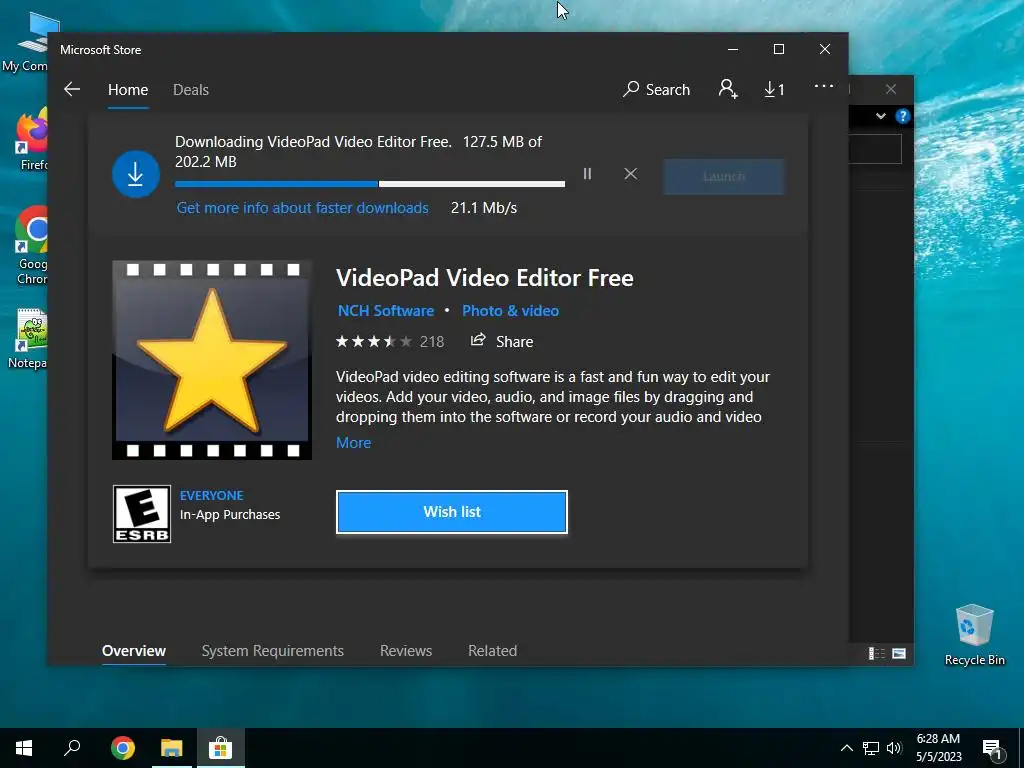Viewport: 1024px width, 768px height.
Task: Open the notification center icon
Action: [x=992, y=749]
